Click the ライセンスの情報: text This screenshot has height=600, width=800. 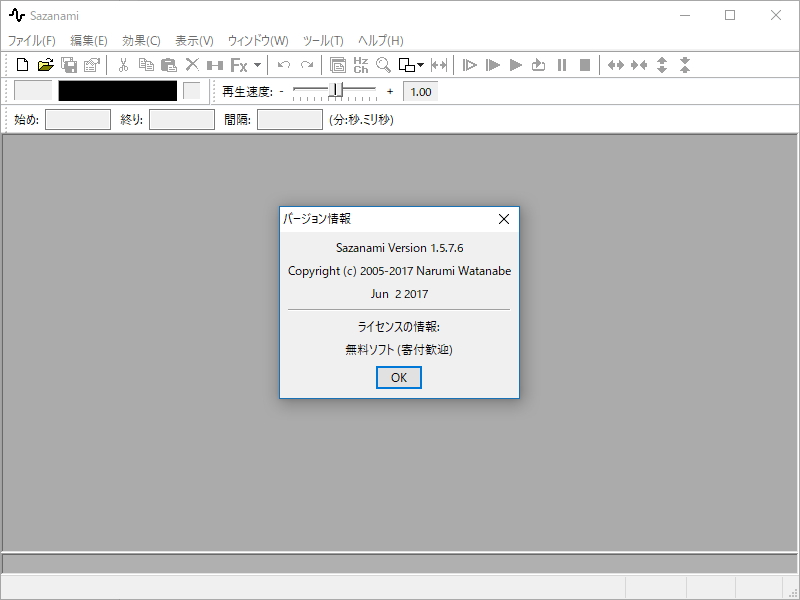point(399,327)
